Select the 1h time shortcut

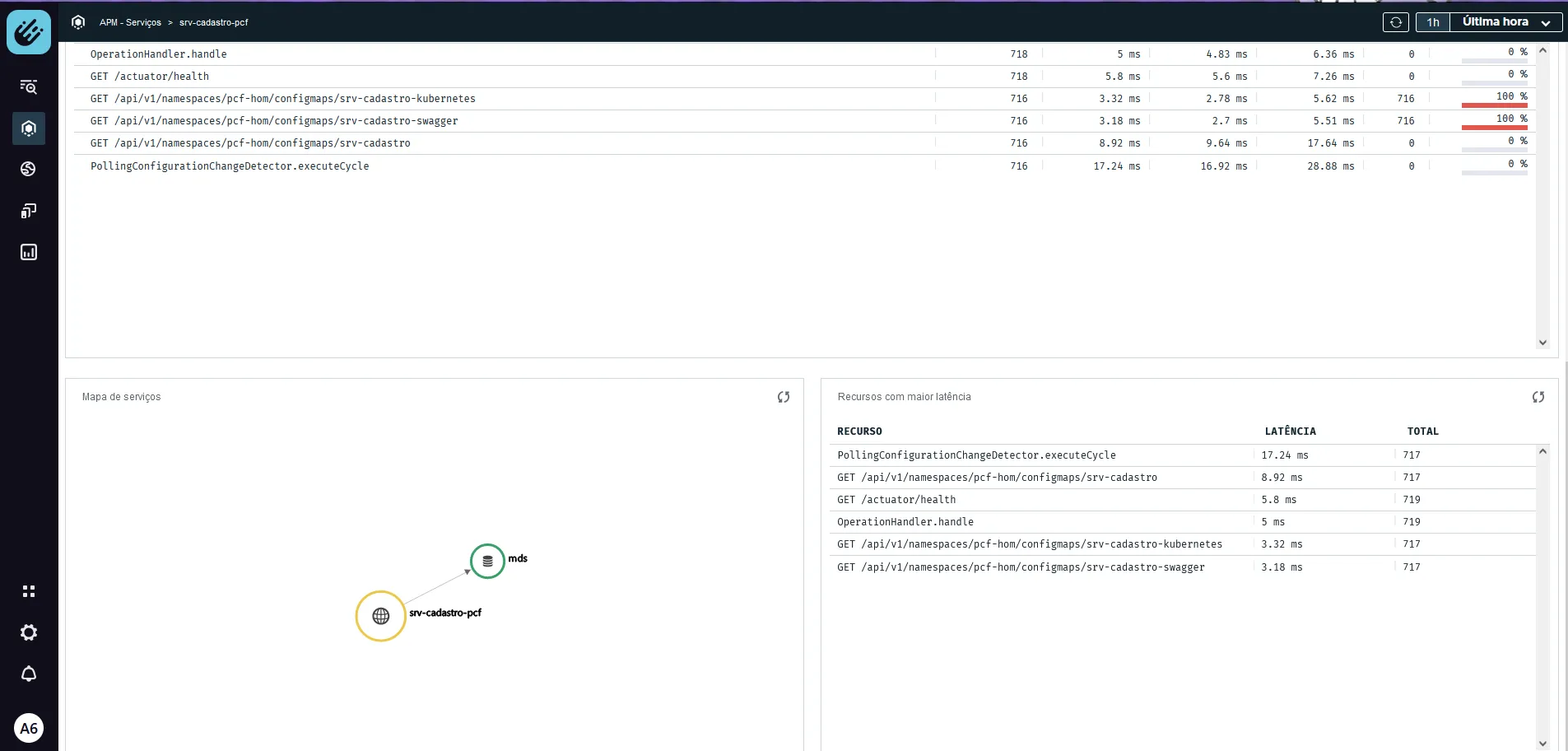[1433, 22]
